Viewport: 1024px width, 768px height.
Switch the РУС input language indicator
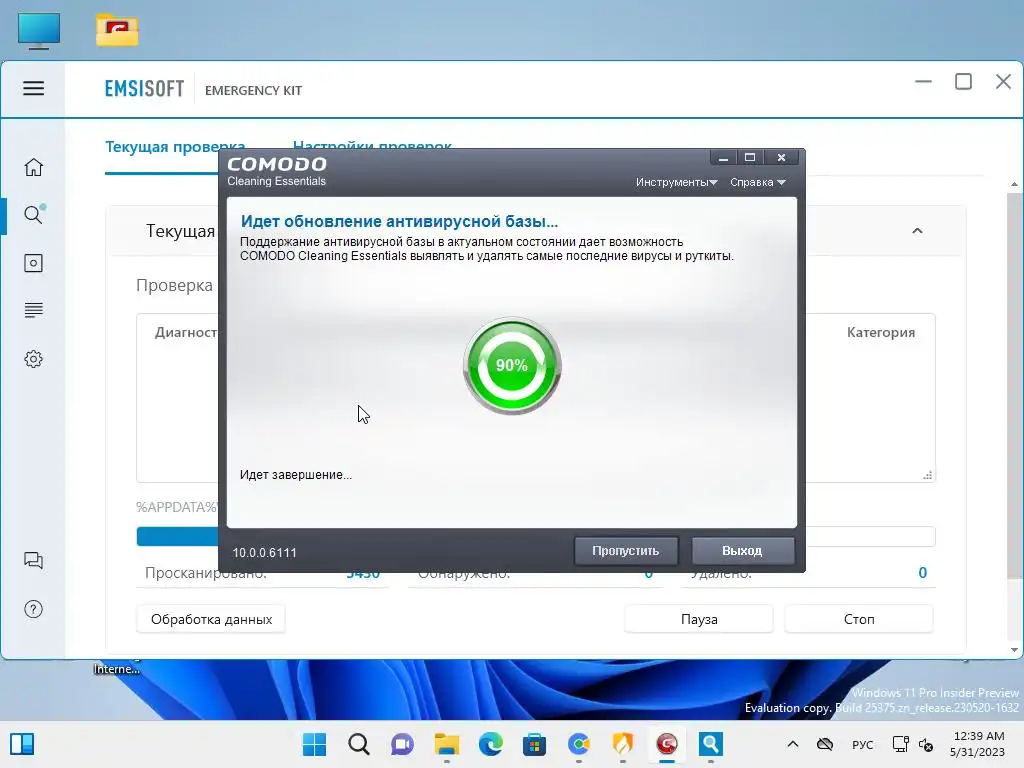pos(863,744)
